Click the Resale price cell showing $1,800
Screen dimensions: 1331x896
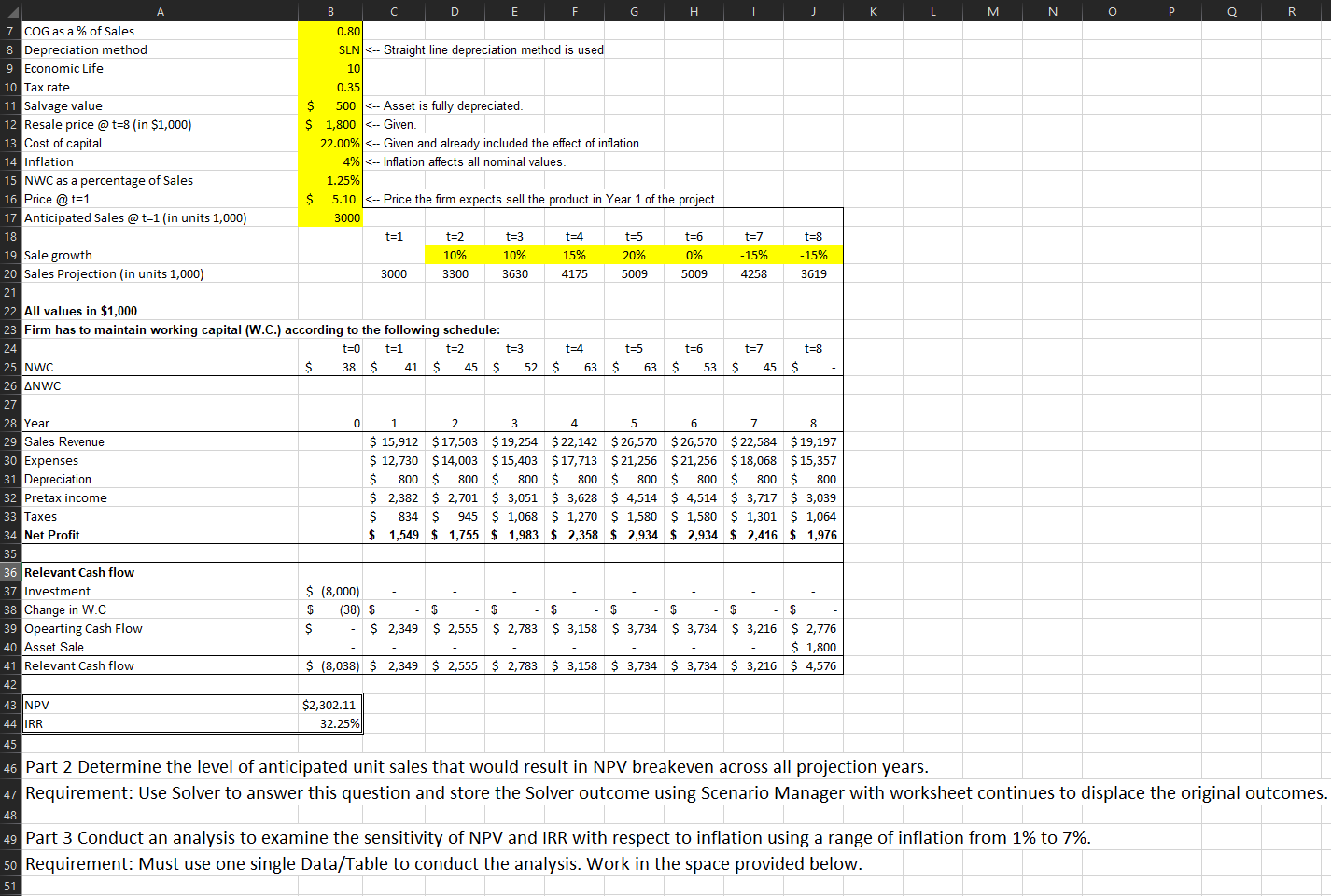[x=329, y=124]
